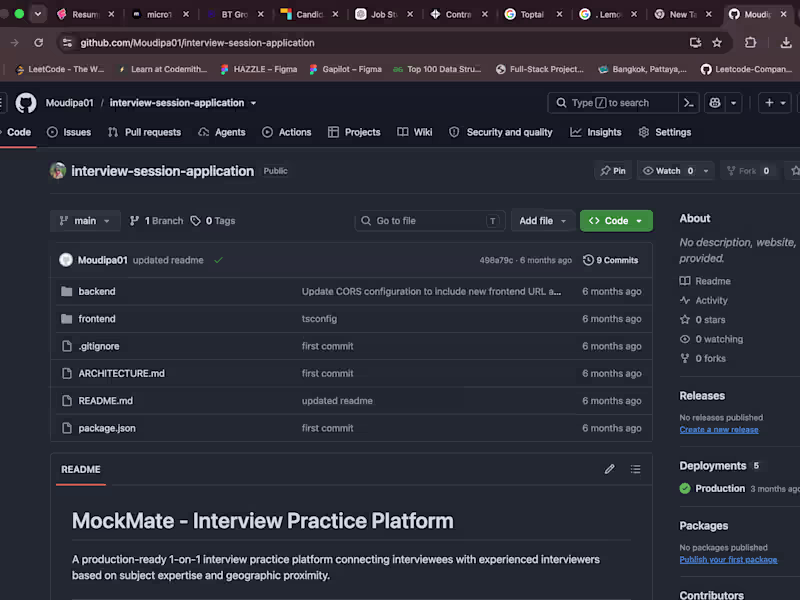Open the Projects tab
This screenshot has width=800, height=600.
(354, 132)
